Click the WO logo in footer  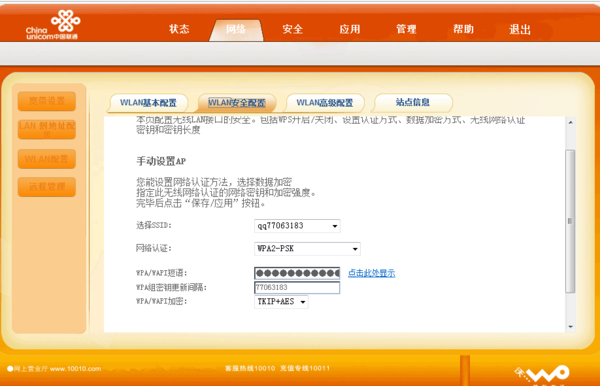542,375
